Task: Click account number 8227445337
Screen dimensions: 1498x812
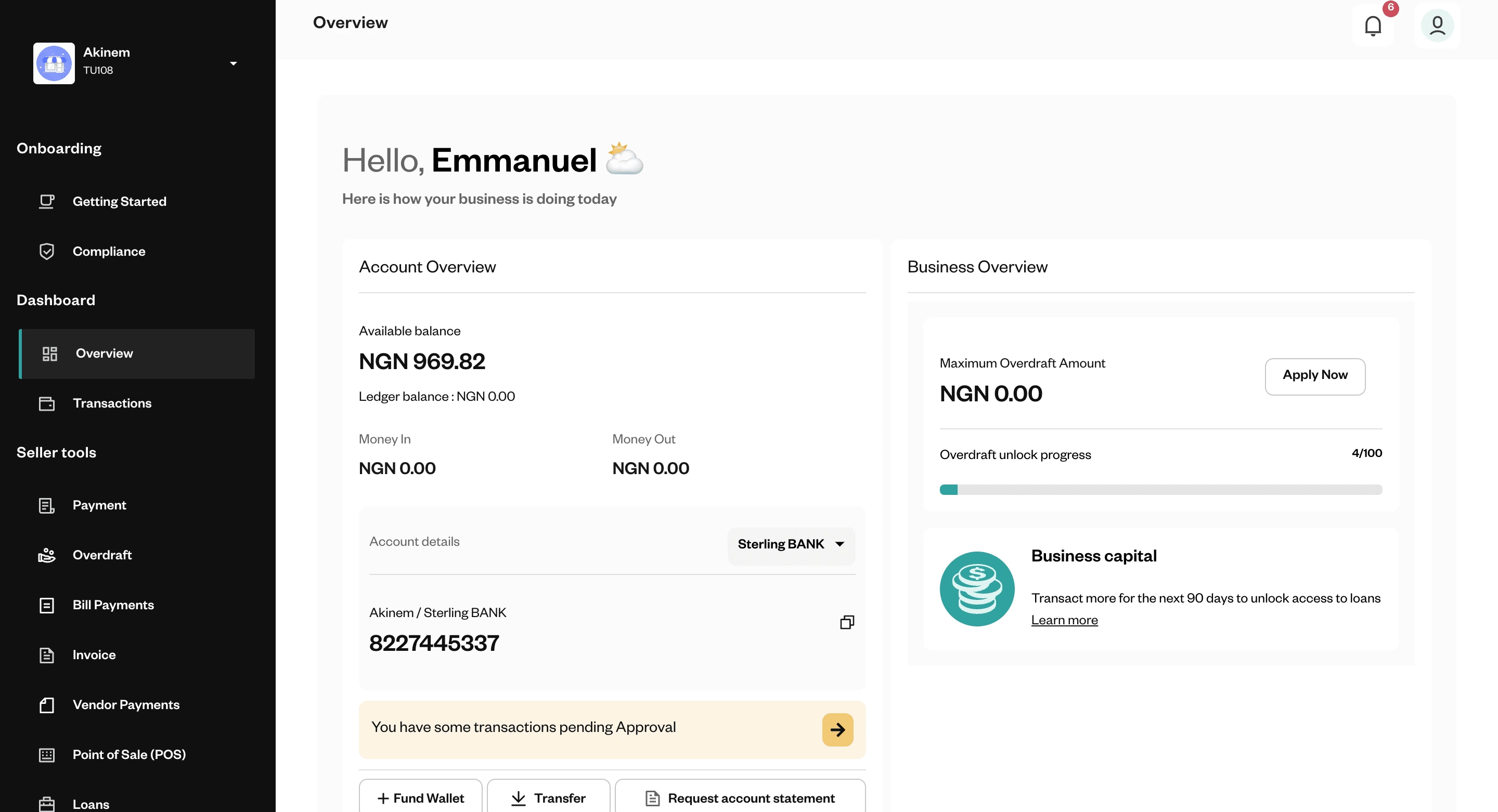Action: tap(434, 644)
